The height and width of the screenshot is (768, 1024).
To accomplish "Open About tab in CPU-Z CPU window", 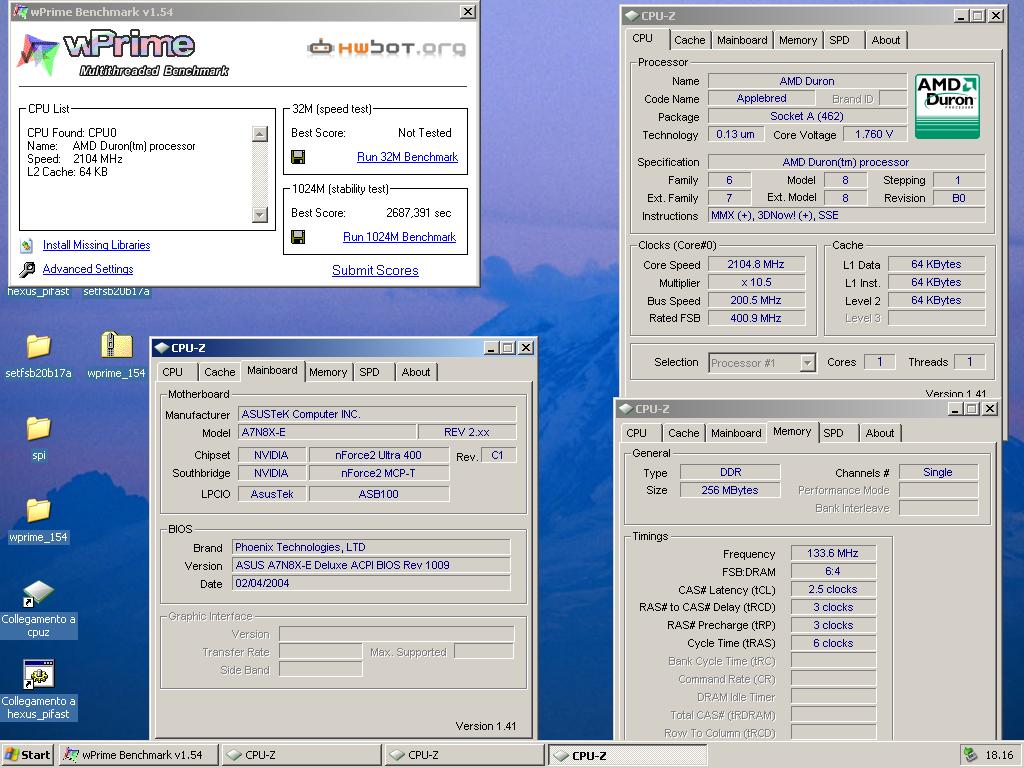I will pyautogui.click(x=886, y=40).
